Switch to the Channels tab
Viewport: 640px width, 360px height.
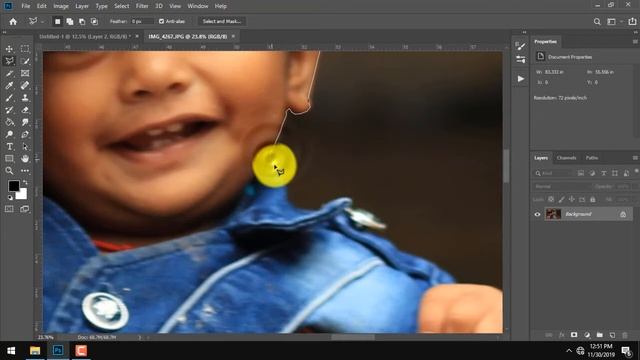pyautogui.click(x=566, y=158)
